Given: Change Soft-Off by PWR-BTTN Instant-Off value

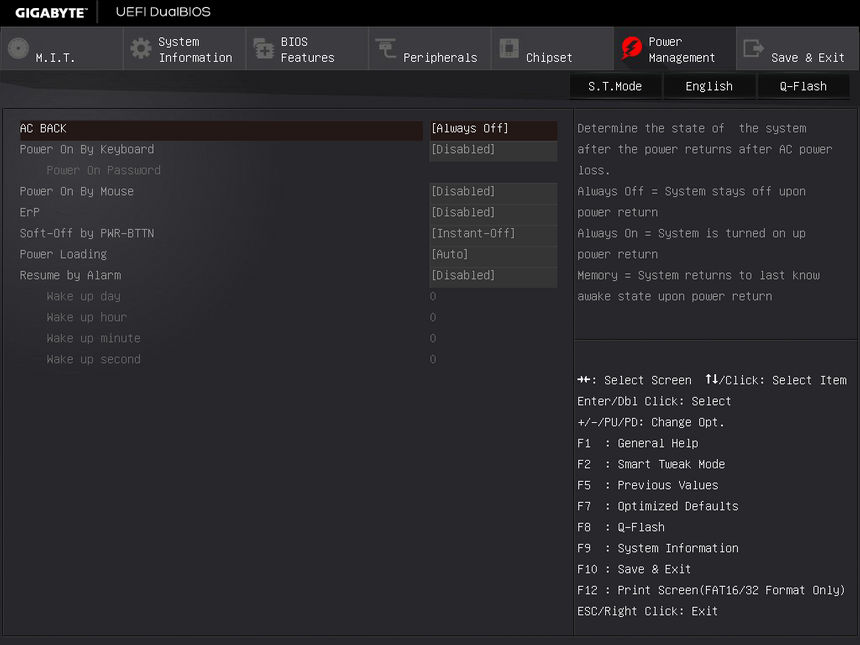Looking at the screenshot, I should 493,234.
